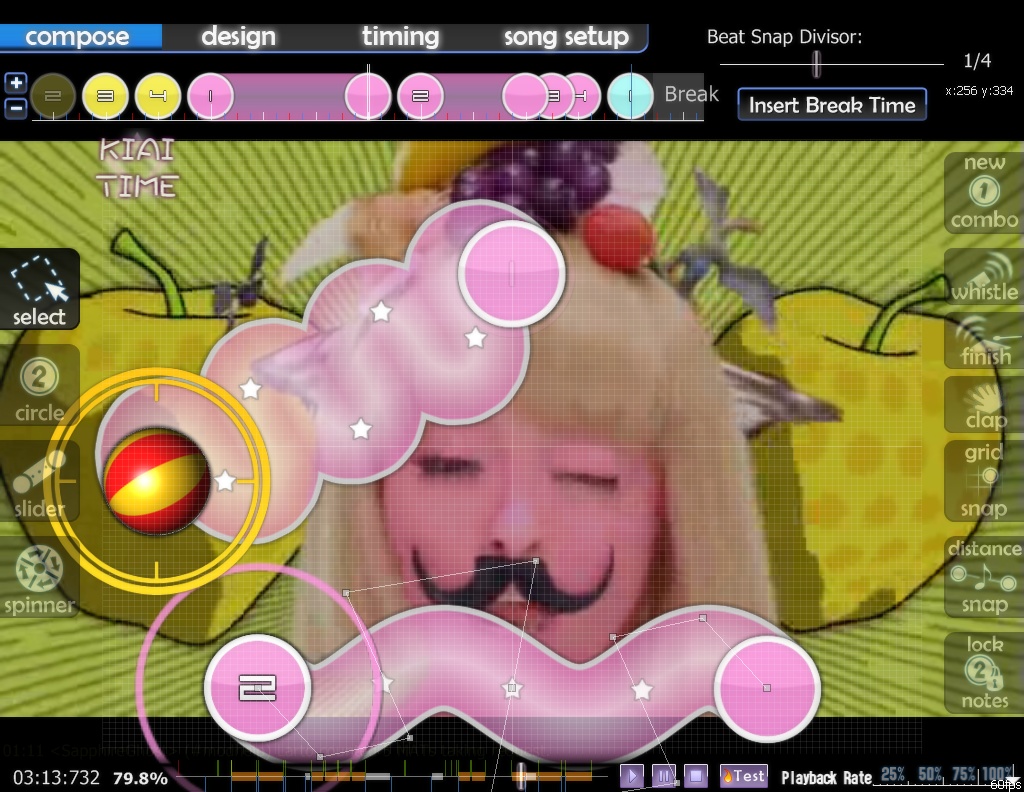Zoom in the timeline with plus button
This screenshot has width=1024, height=792.
pyautogui.click(x=16, y=83)
